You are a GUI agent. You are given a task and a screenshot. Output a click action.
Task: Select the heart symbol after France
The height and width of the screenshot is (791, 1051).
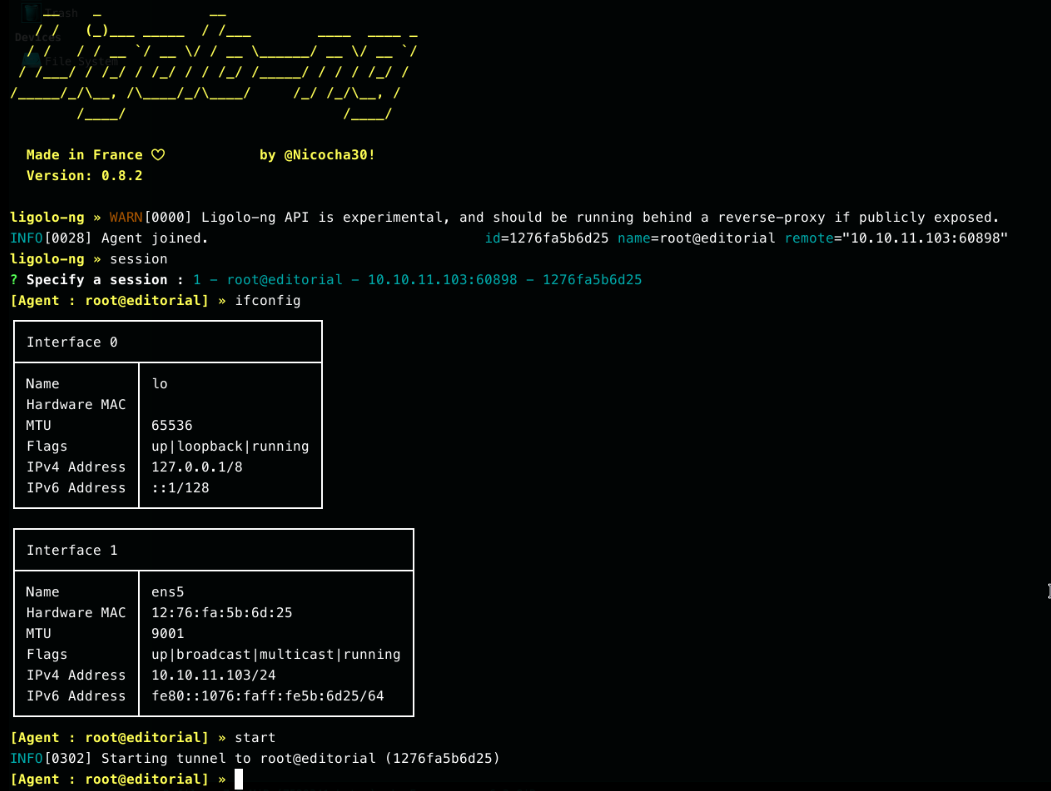point(158,155)
